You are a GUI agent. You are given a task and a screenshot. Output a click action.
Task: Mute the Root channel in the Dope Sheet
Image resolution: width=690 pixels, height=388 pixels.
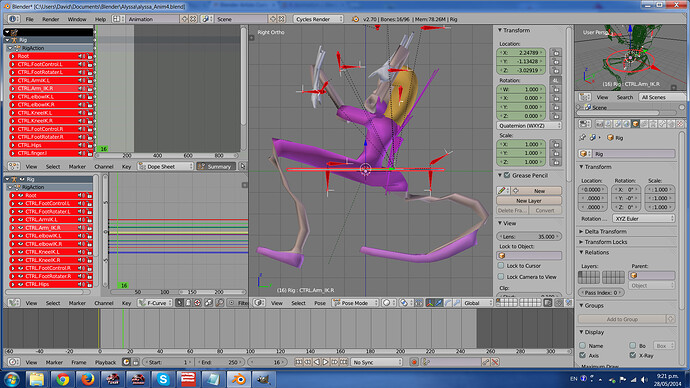(x=81, y=56)
